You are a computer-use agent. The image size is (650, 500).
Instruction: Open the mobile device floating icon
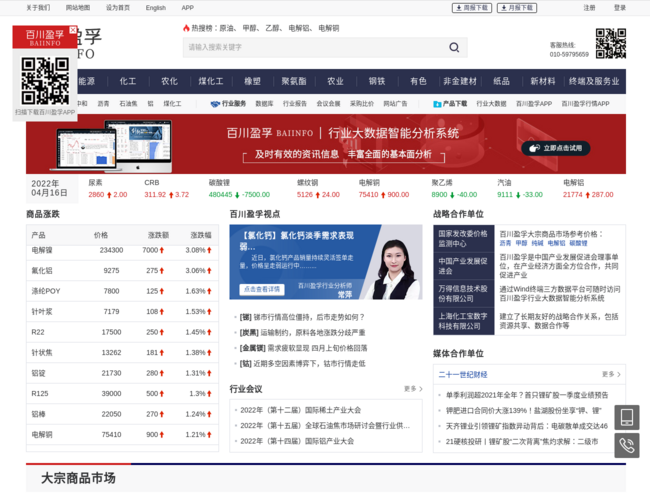pos(627,416)
